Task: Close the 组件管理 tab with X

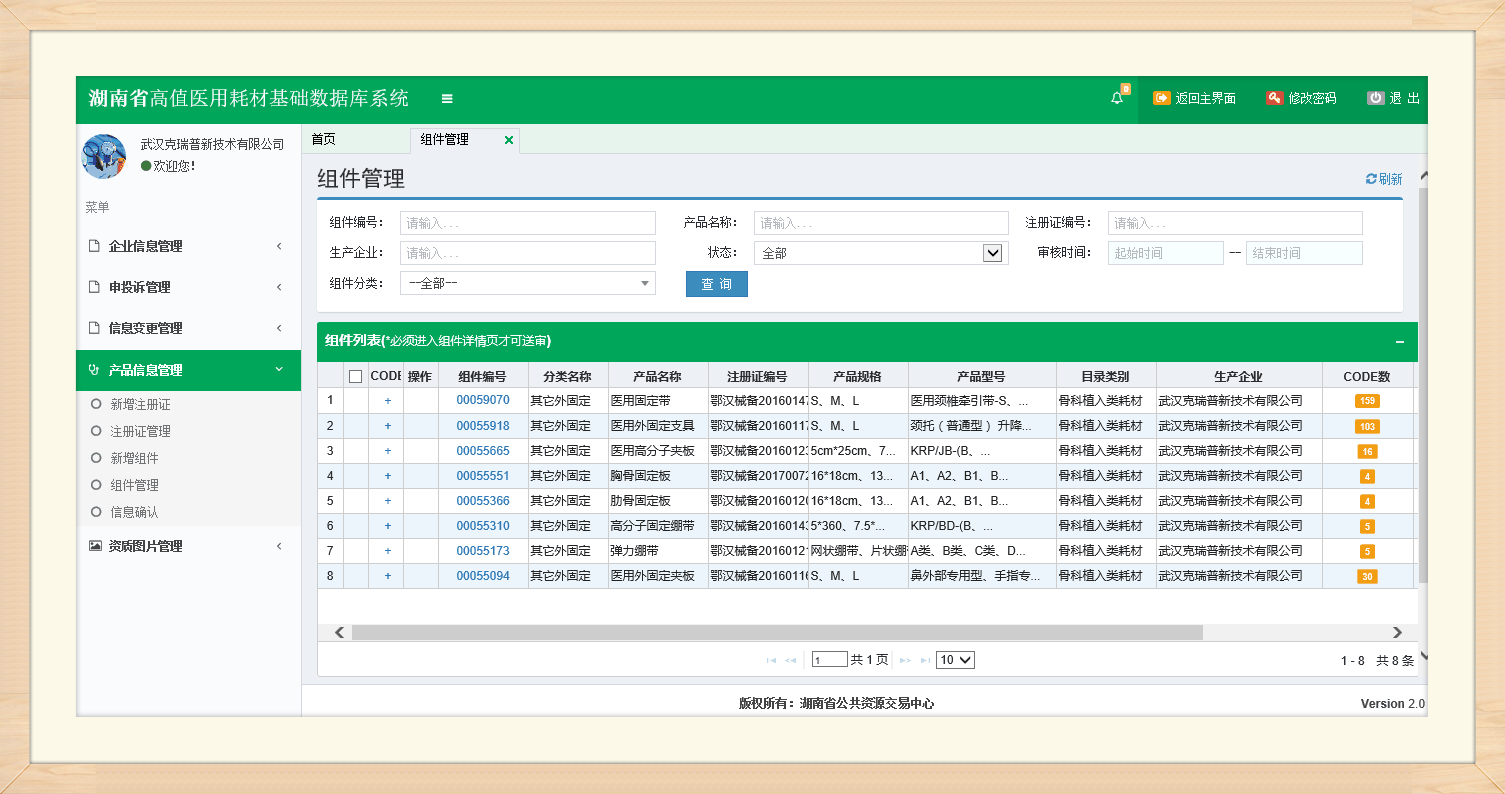Action: 509,140
